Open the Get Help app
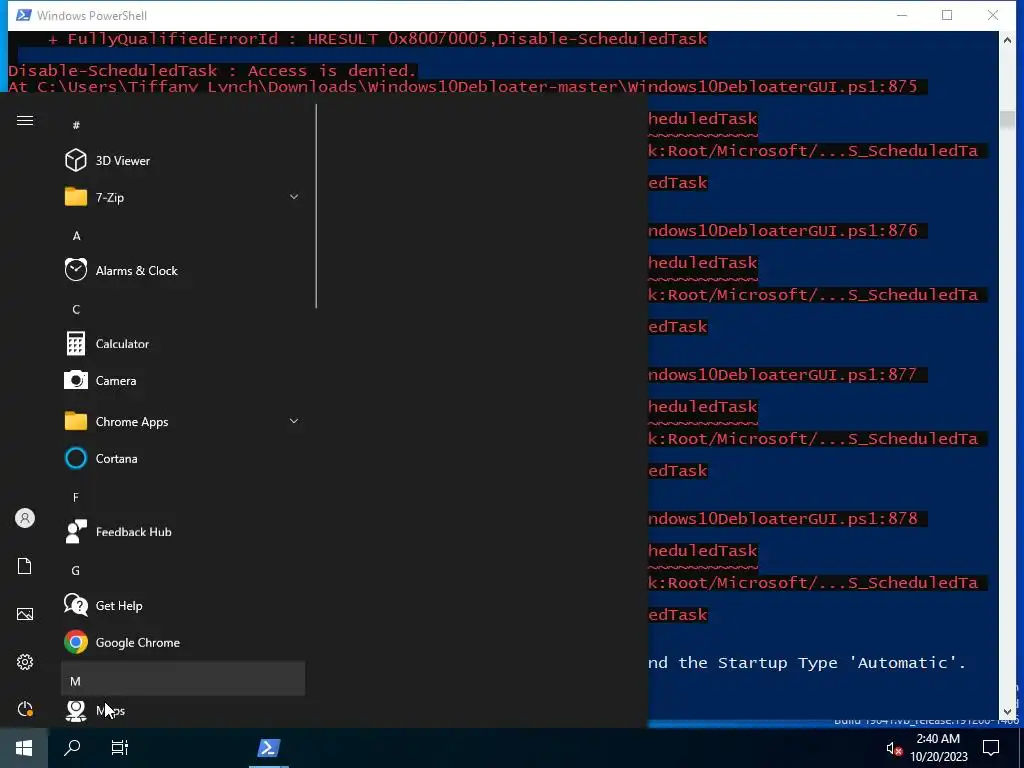Viewport: 1024px width, 768px height. point(183,605)
